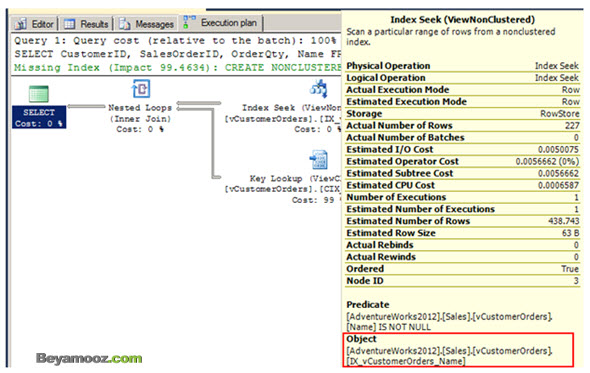Select the Key Lookup operator icon
This screenshot has width=590, height=373.
point(319,160)
